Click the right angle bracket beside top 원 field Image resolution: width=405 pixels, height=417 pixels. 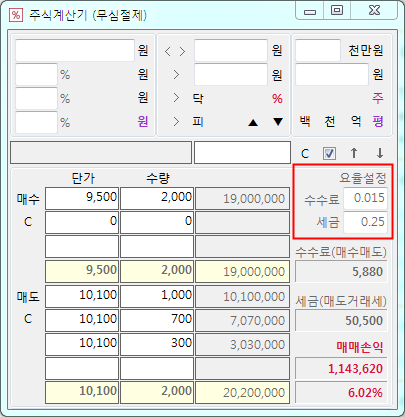coord(182,52)
